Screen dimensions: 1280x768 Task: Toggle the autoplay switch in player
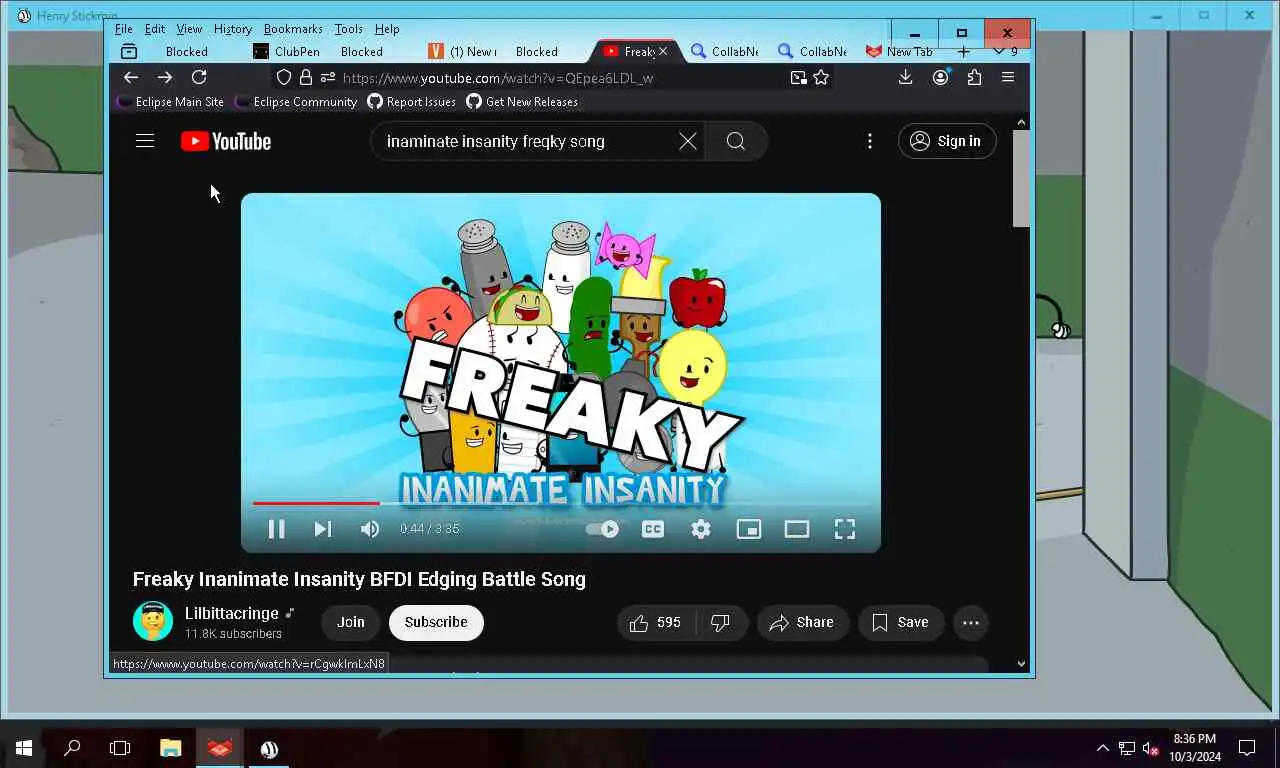click(603, 529)
